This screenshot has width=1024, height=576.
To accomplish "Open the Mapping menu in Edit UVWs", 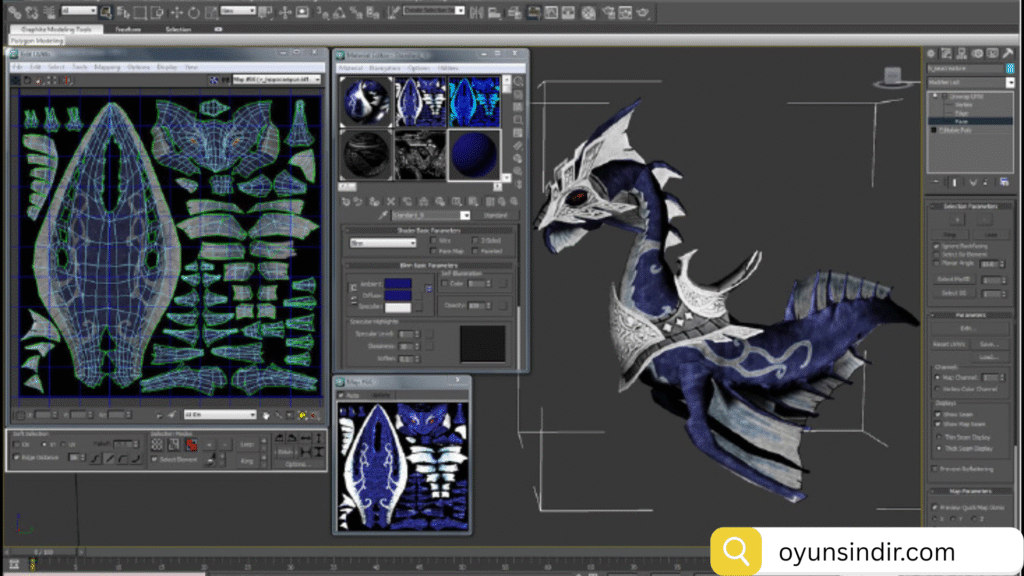I will tap(106, 67).
